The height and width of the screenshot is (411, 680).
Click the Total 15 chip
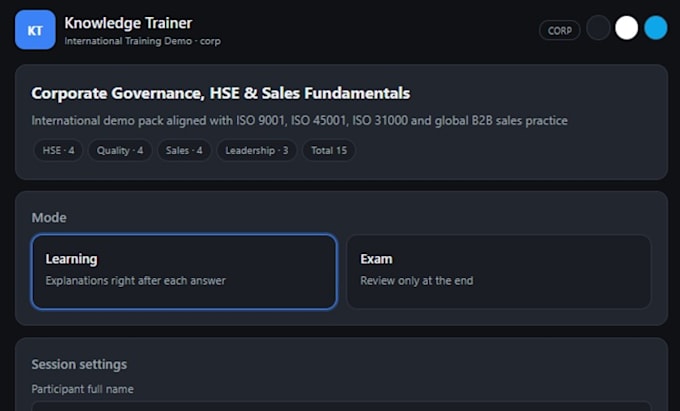[329, 150]
